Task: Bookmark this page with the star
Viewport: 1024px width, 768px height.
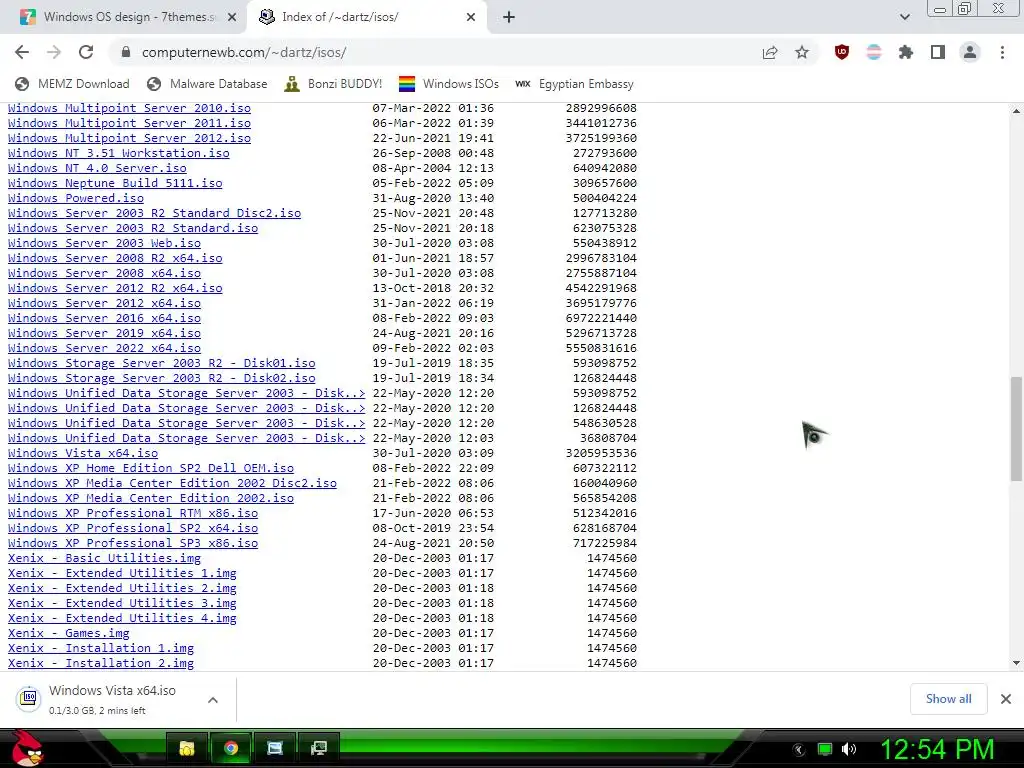Action: coord(802,52)
